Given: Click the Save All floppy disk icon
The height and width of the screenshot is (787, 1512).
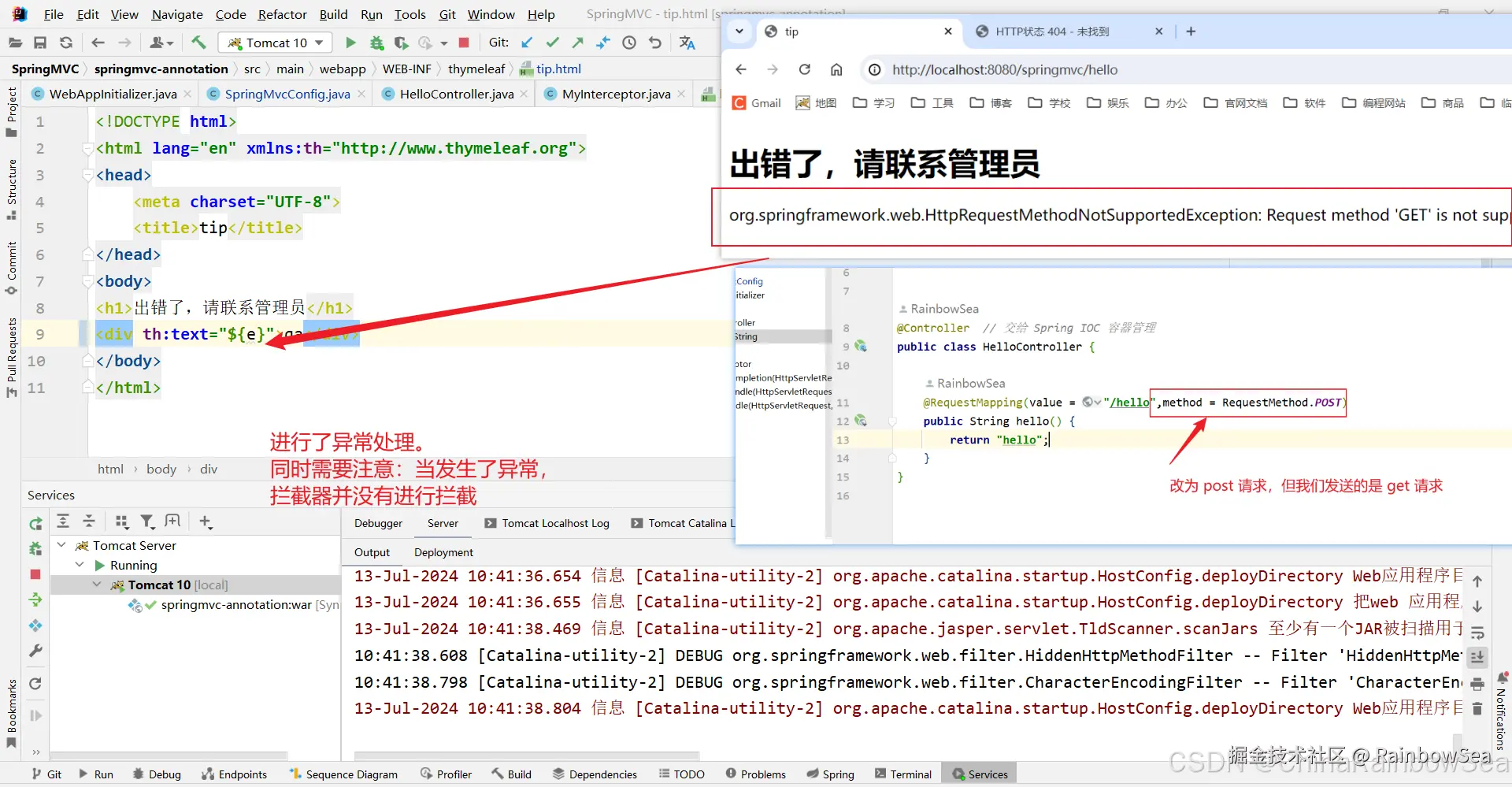Looking at the screenshot, I should click(40, 43).
